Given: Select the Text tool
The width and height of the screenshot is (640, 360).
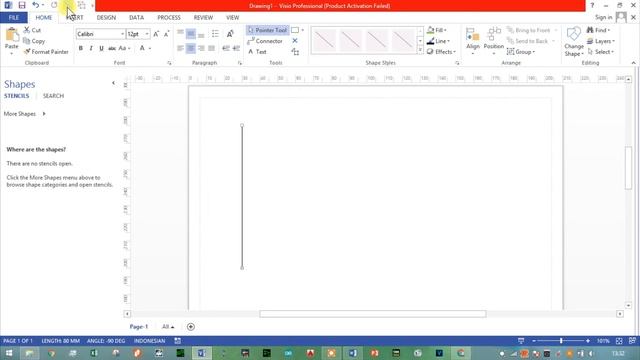Looking at the screenshot, I should tap(257, 52).
